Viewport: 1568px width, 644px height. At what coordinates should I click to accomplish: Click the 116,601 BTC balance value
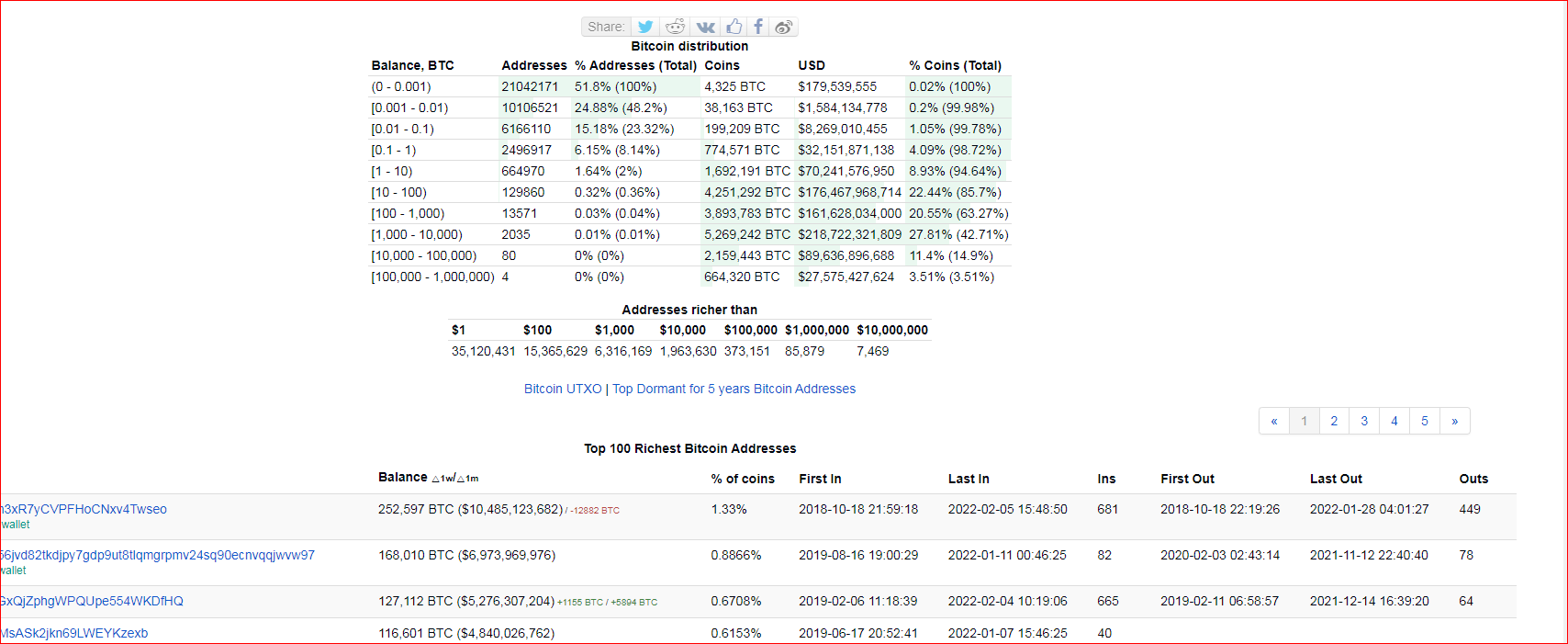pos(416,633)
